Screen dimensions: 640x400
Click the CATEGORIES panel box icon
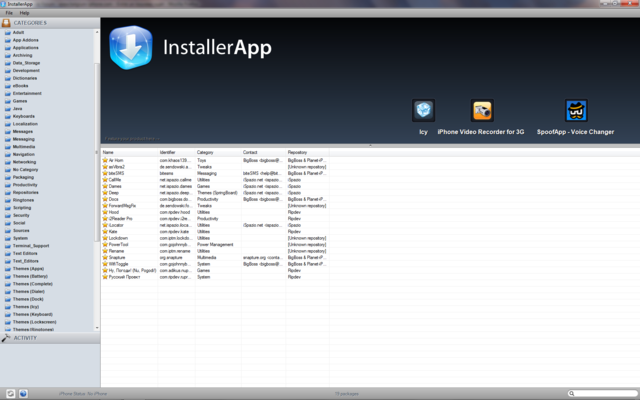tap(6, 23)
